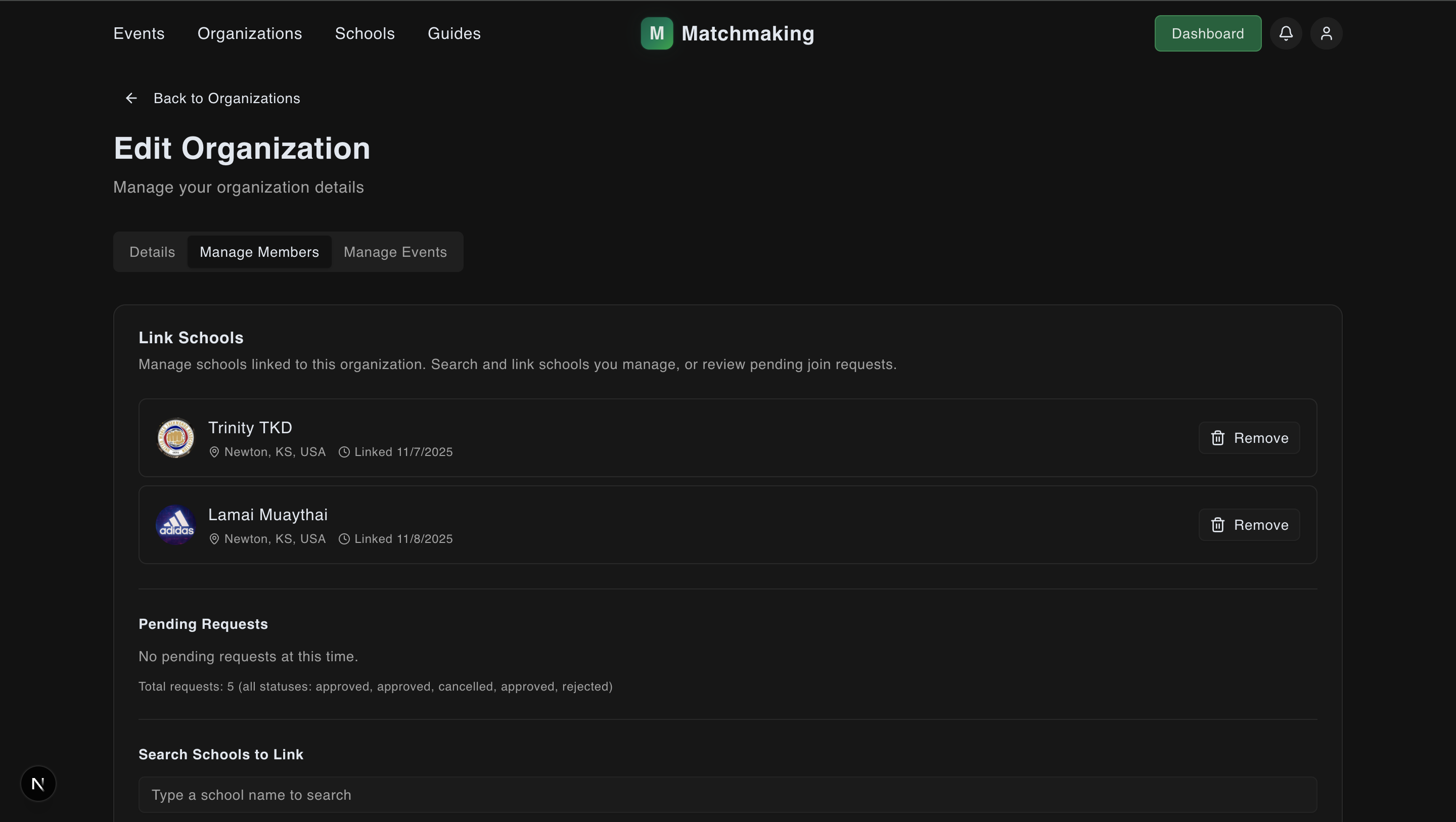The width and height of the screenshot is (1456, 822).
Task: Go Back to Organizations link
Action: pyautogui.click(x=212, y=99)
